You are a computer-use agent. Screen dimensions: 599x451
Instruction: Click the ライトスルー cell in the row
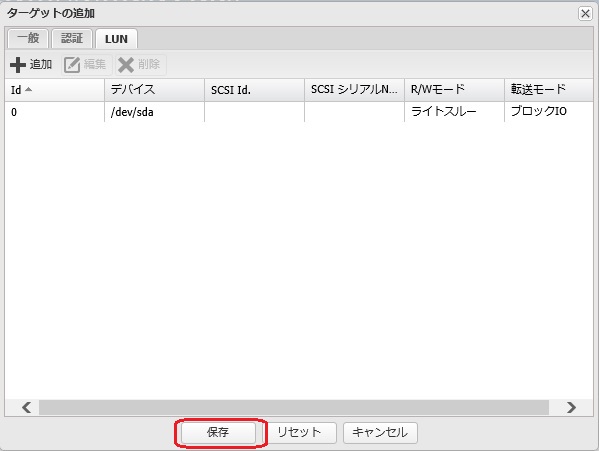point(444,112)
